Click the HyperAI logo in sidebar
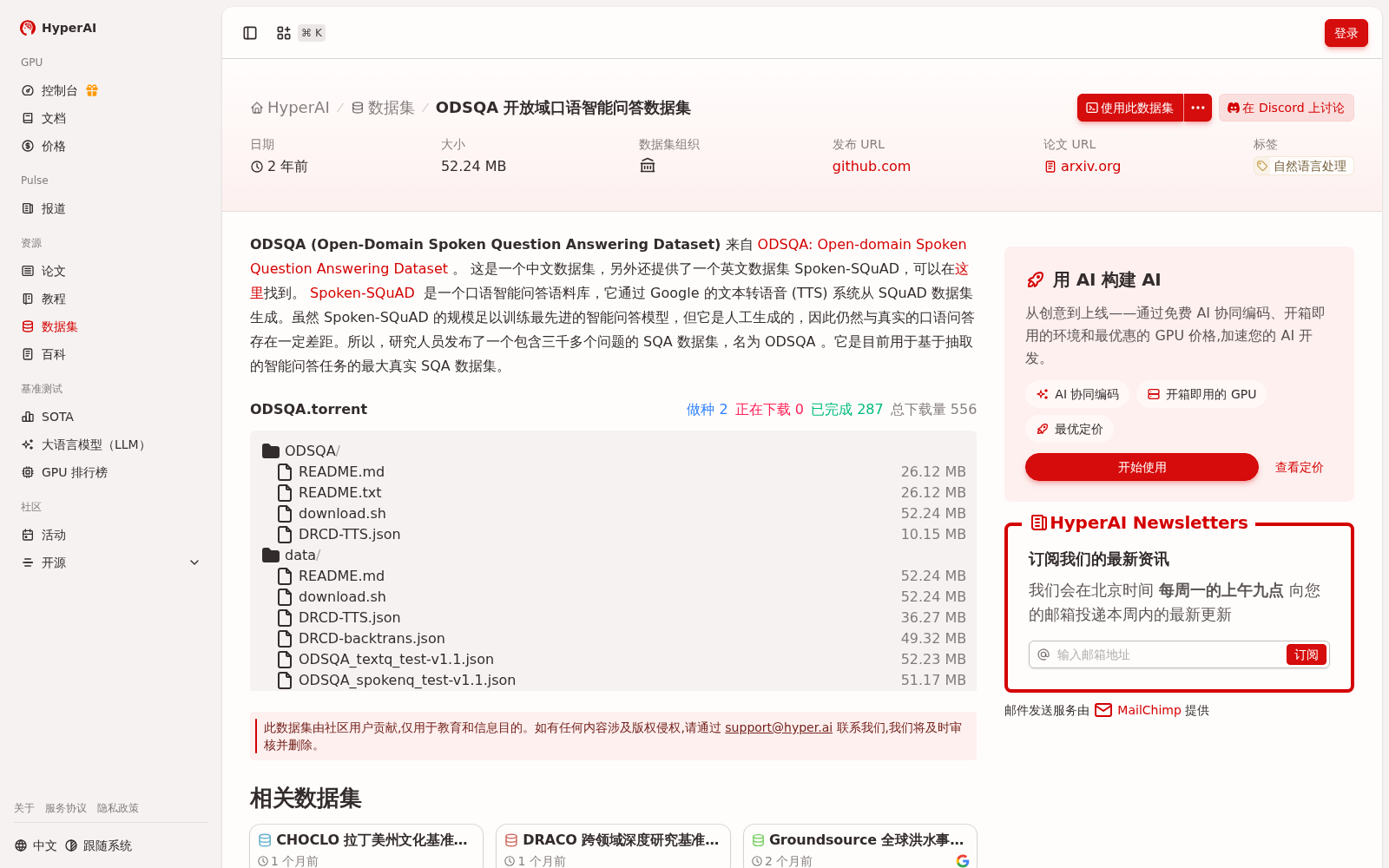1389x868 pixels. [58, 28]
